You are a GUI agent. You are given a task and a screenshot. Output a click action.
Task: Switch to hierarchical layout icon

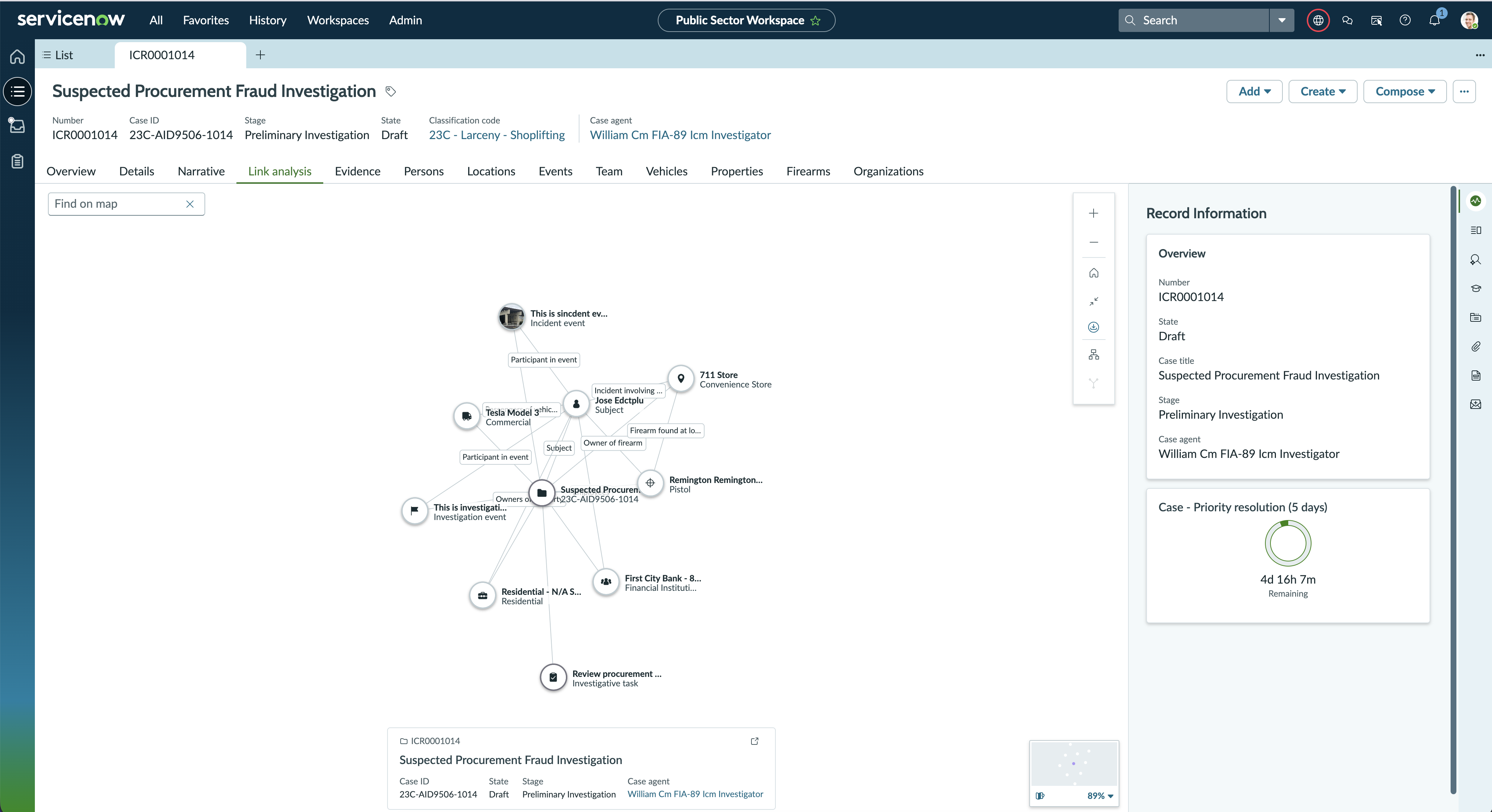click(x=1093, y=354)
